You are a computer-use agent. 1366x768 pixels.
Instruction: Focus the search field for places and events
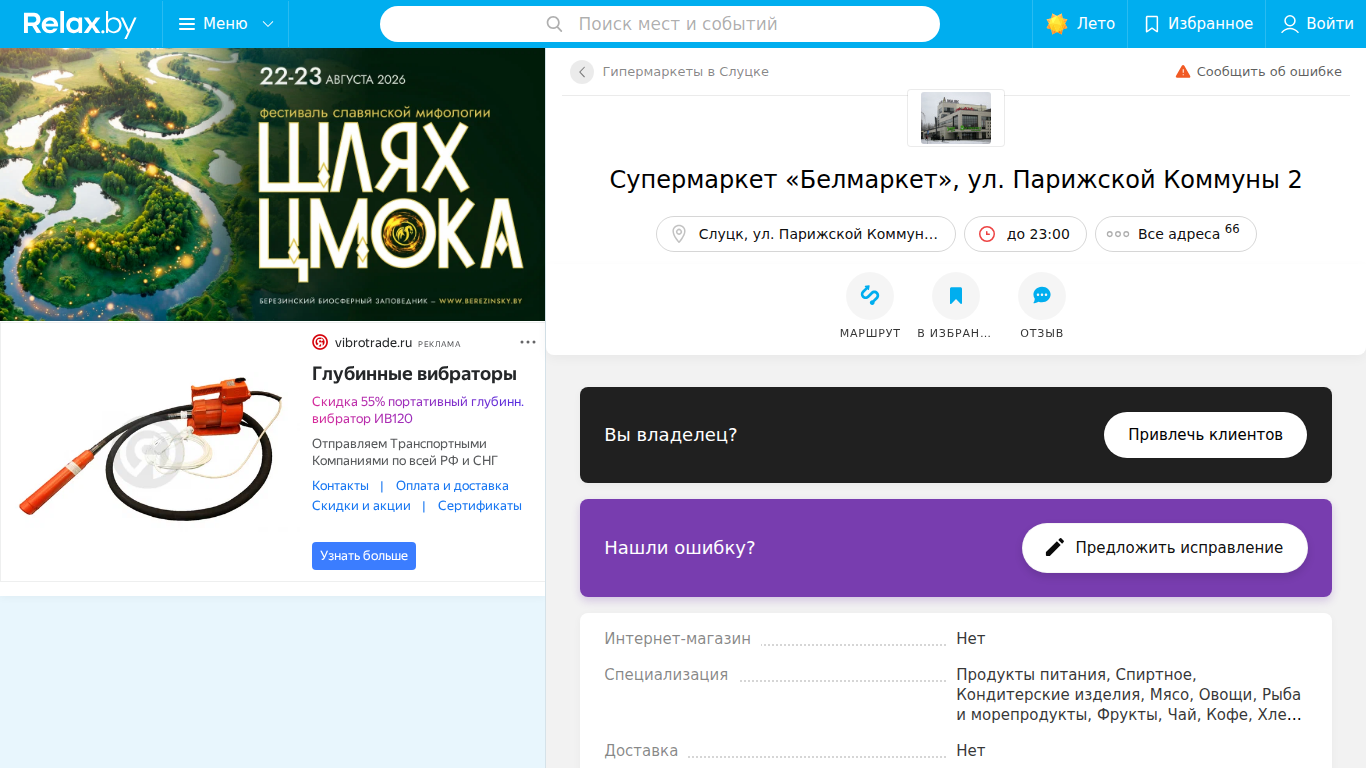660,24
